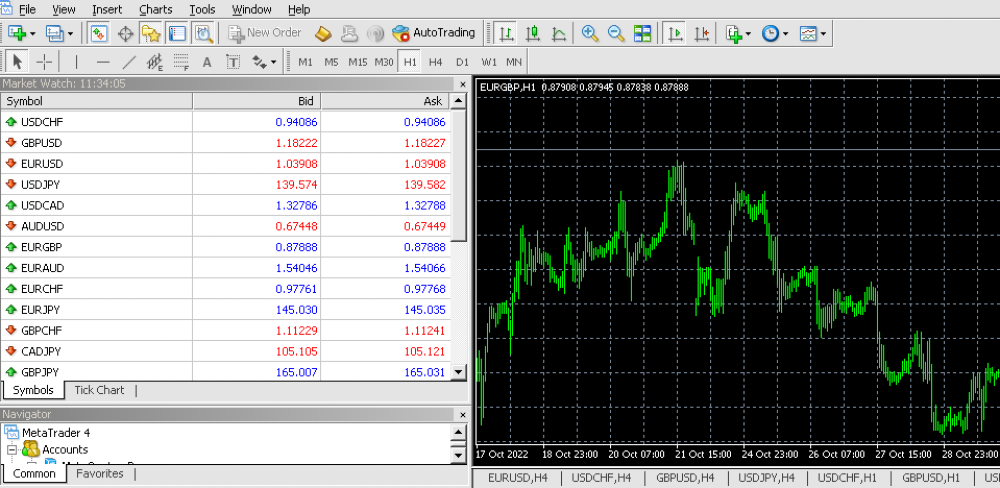Viewport: 1000px width, 488px height.
Task: Select the Text 'A' tool
Action: [207, 62]
